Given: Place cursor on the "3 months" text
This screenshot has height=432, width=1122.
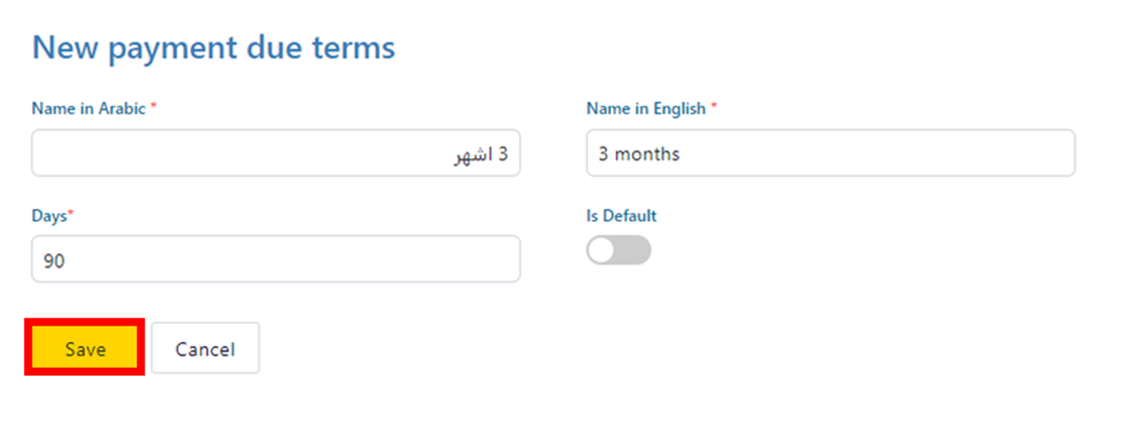Looking at the screenshot, I should coord(639,155).
